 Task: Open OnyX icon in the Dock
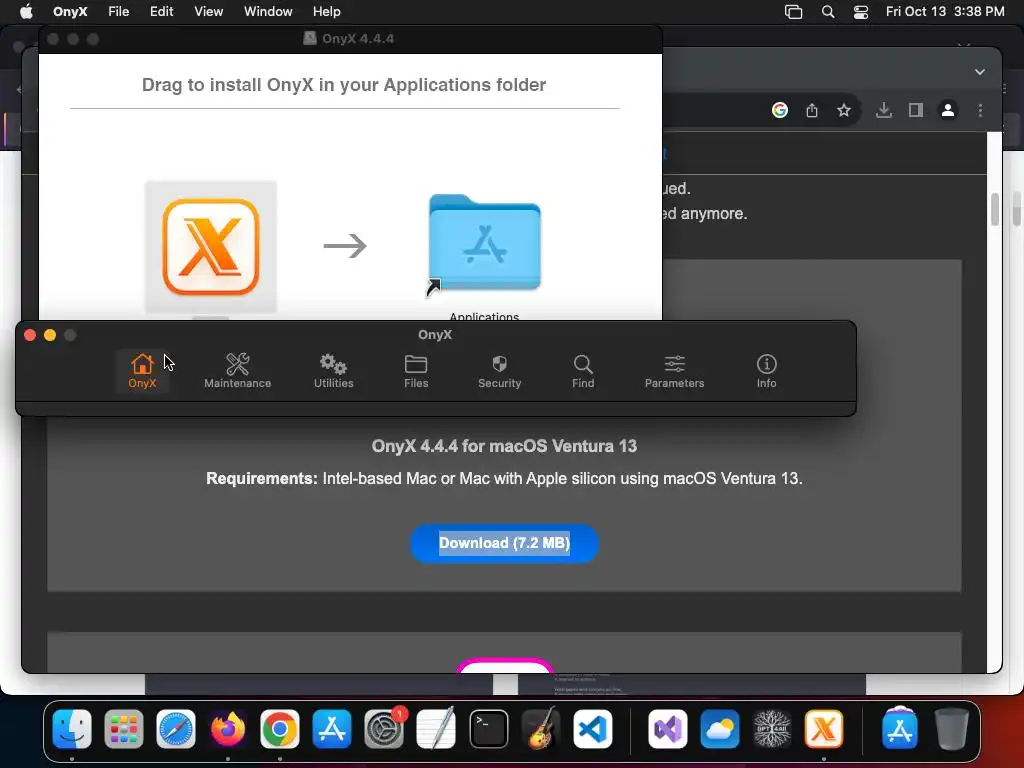coord(824,729)
